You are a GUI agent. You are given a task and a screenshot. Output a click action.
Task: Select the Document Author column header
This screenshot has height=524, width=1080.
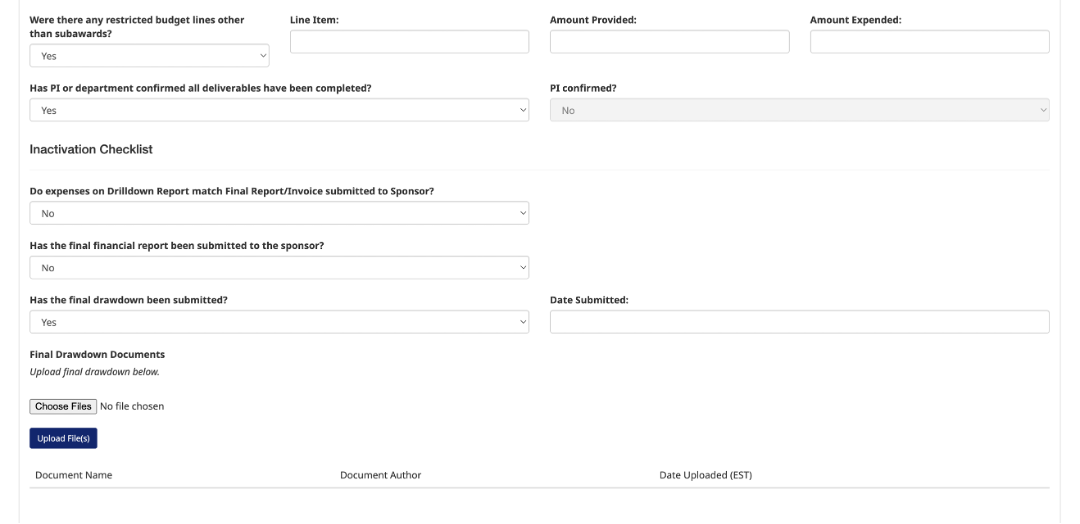tap(380, 475)
